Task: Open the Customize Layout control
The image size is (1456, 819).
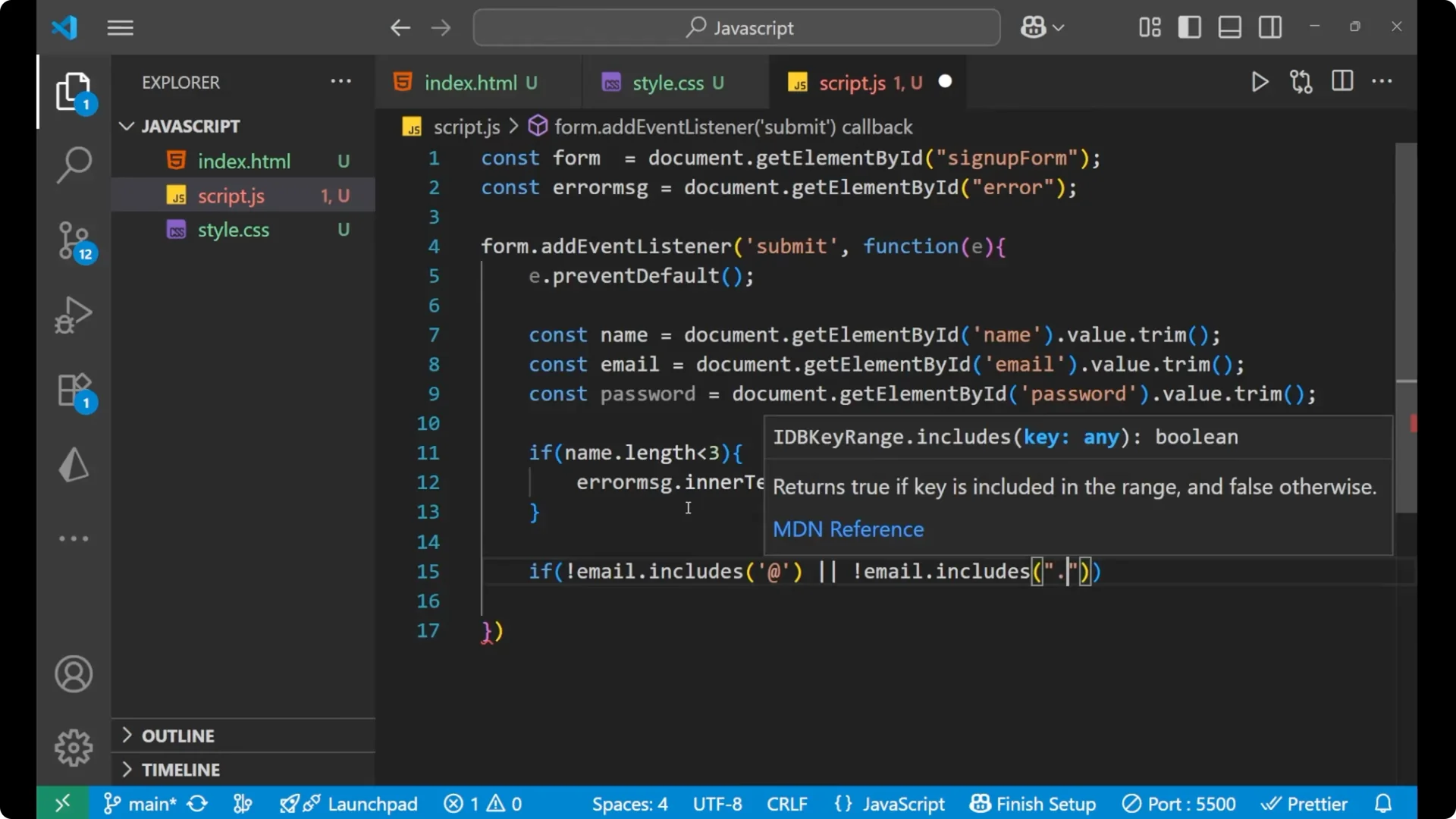Action: coord(1148,27)
